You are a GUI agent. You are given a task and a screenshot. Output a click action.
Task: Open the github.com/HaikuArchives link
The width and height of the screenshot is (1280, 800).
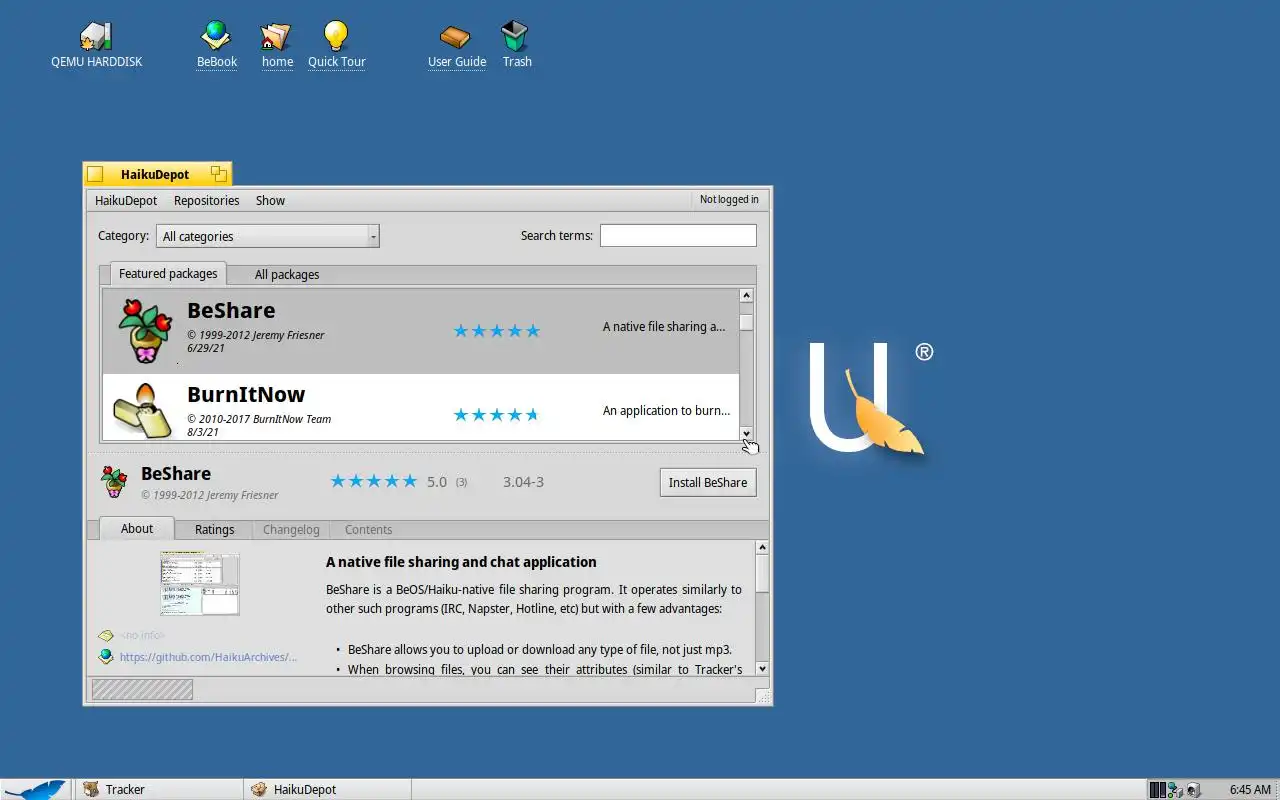pyautogui.click(x=208, y=657)
